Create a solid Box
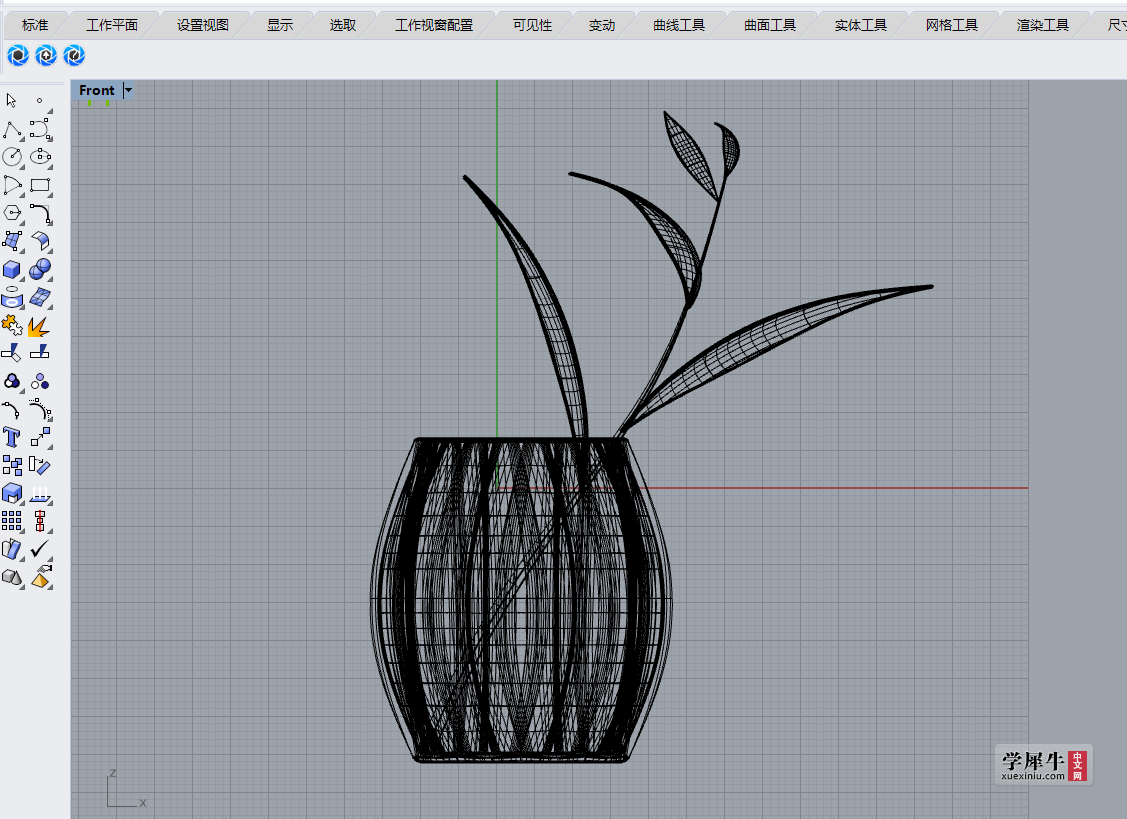The width and height of the screenshot is (1127, 819). coord(12,270)
